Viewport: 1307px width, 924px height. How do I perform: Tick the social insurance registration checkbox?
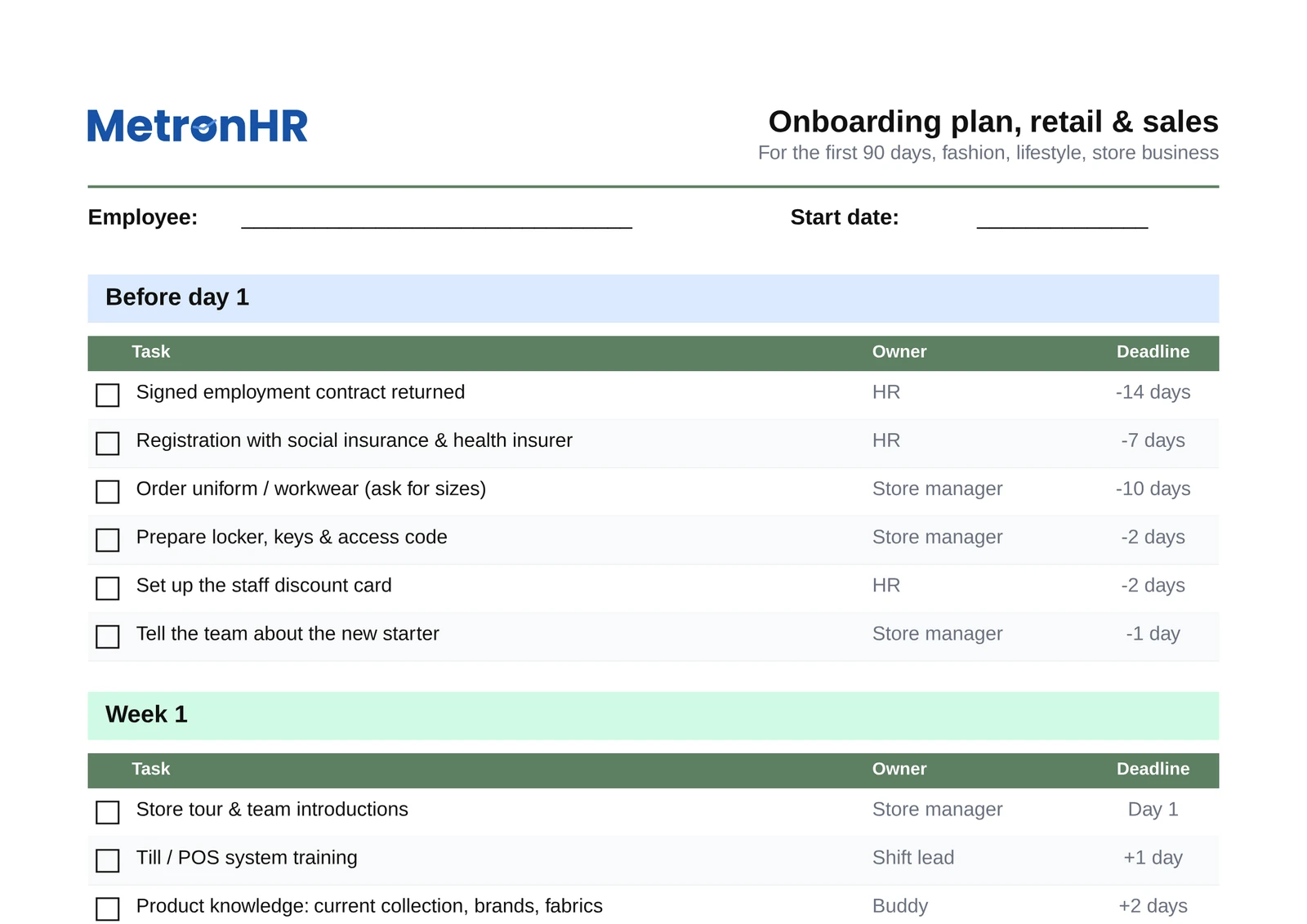click(x=108, y=444)
